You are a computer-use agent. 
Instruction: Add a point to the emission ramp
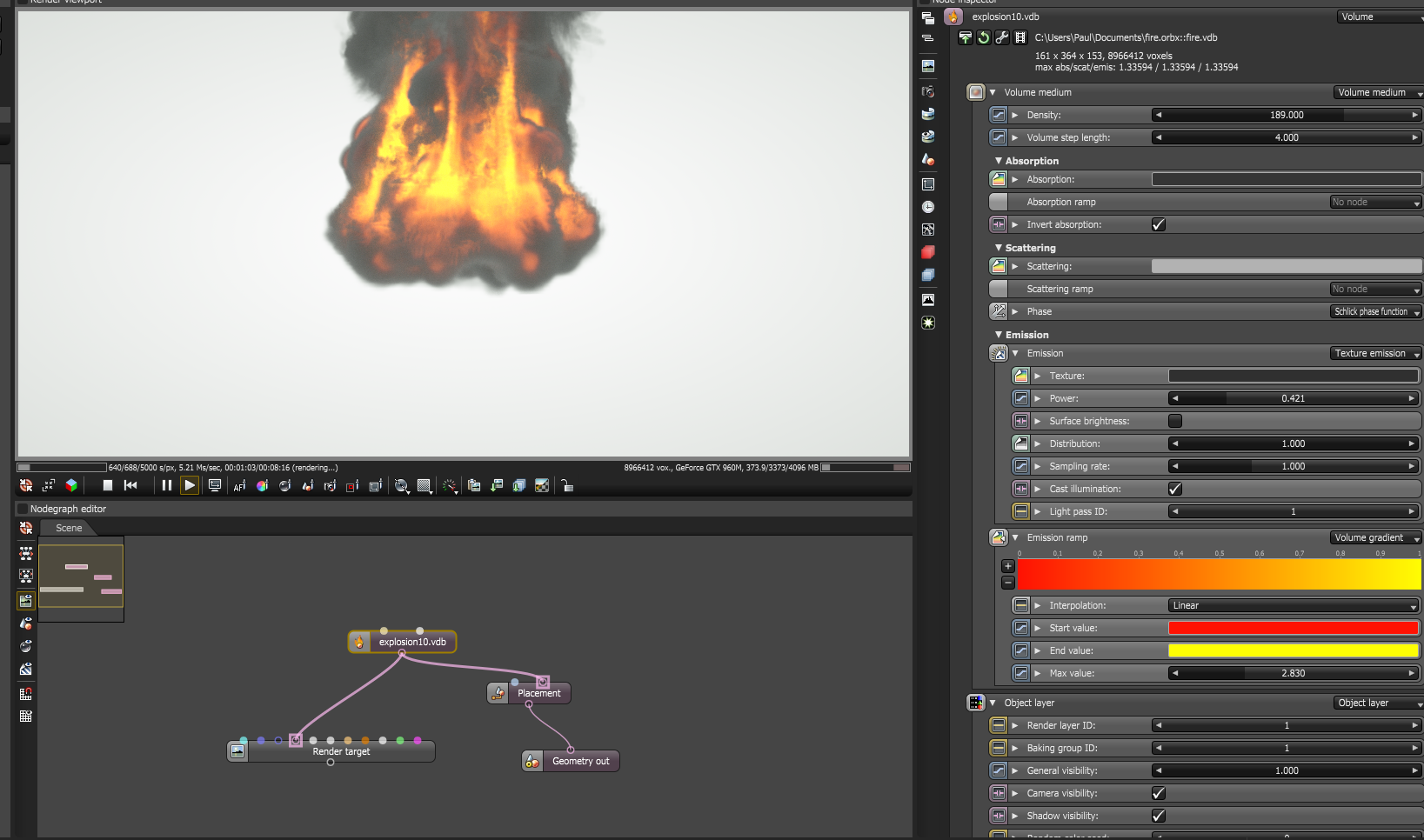[x=1008, y=566]
